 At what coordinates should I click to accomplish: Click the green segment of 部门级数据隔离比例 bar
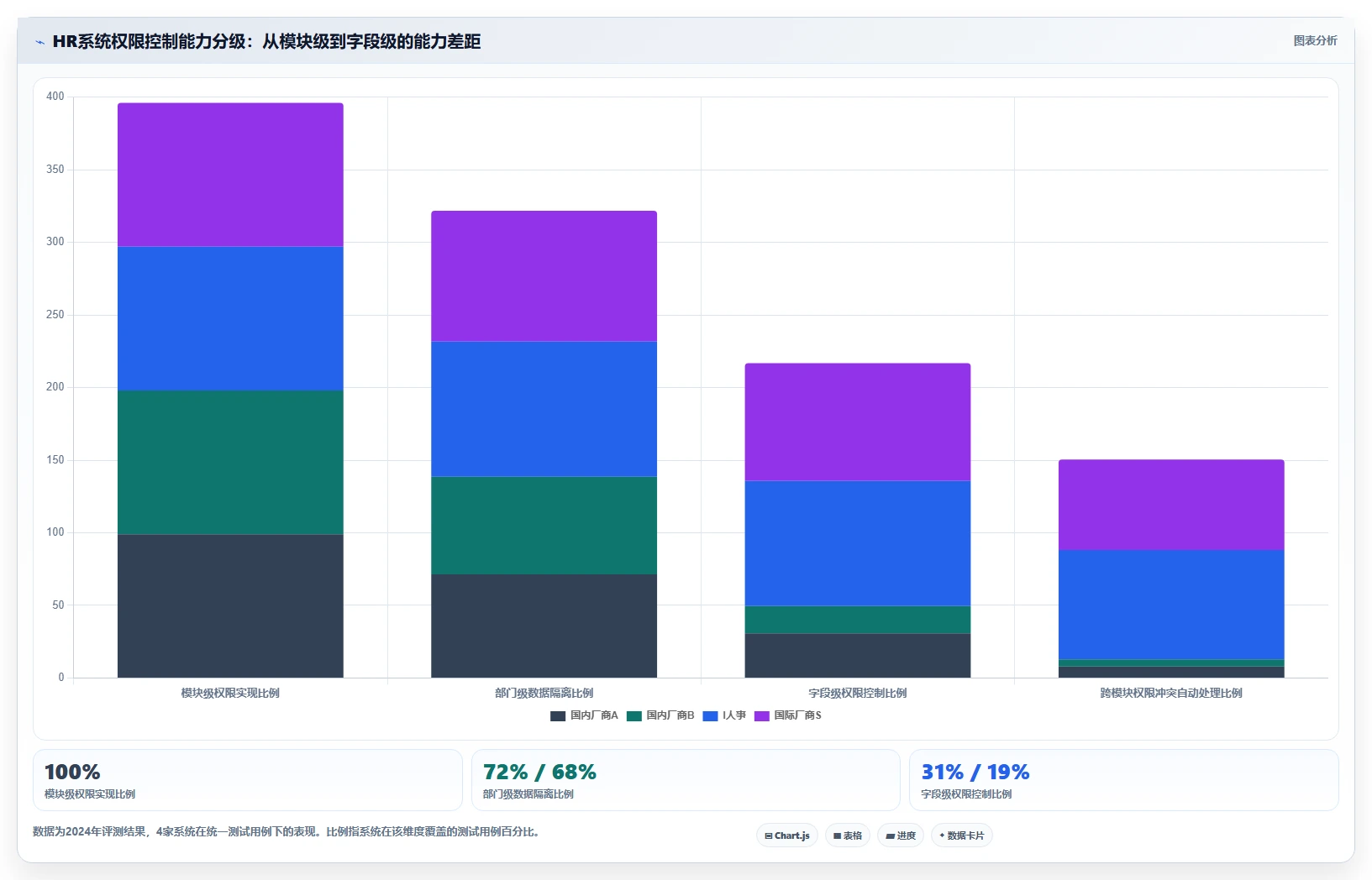click(544, 526)
